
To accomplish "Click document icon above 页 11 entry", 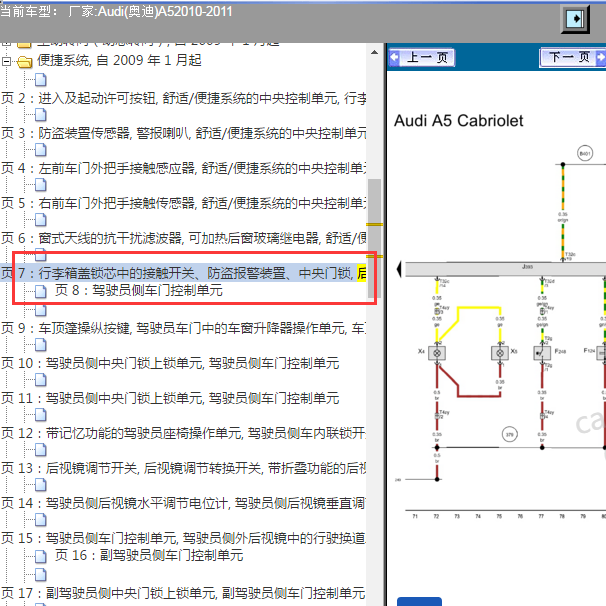I will click(x=41, y=380).
